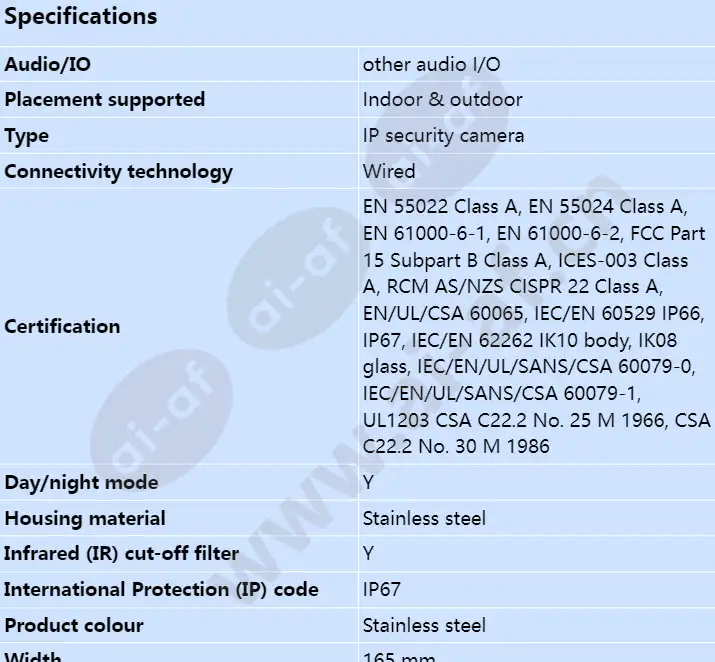The height and width of the screenshot is (662, 715).
Task: Select the Audio/IO row label
Action: coord(47,64)
